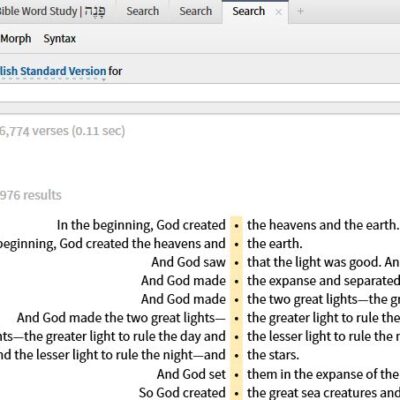Click the 976 results heading
This screenshot has height=400, width=400.
(31, 195)
